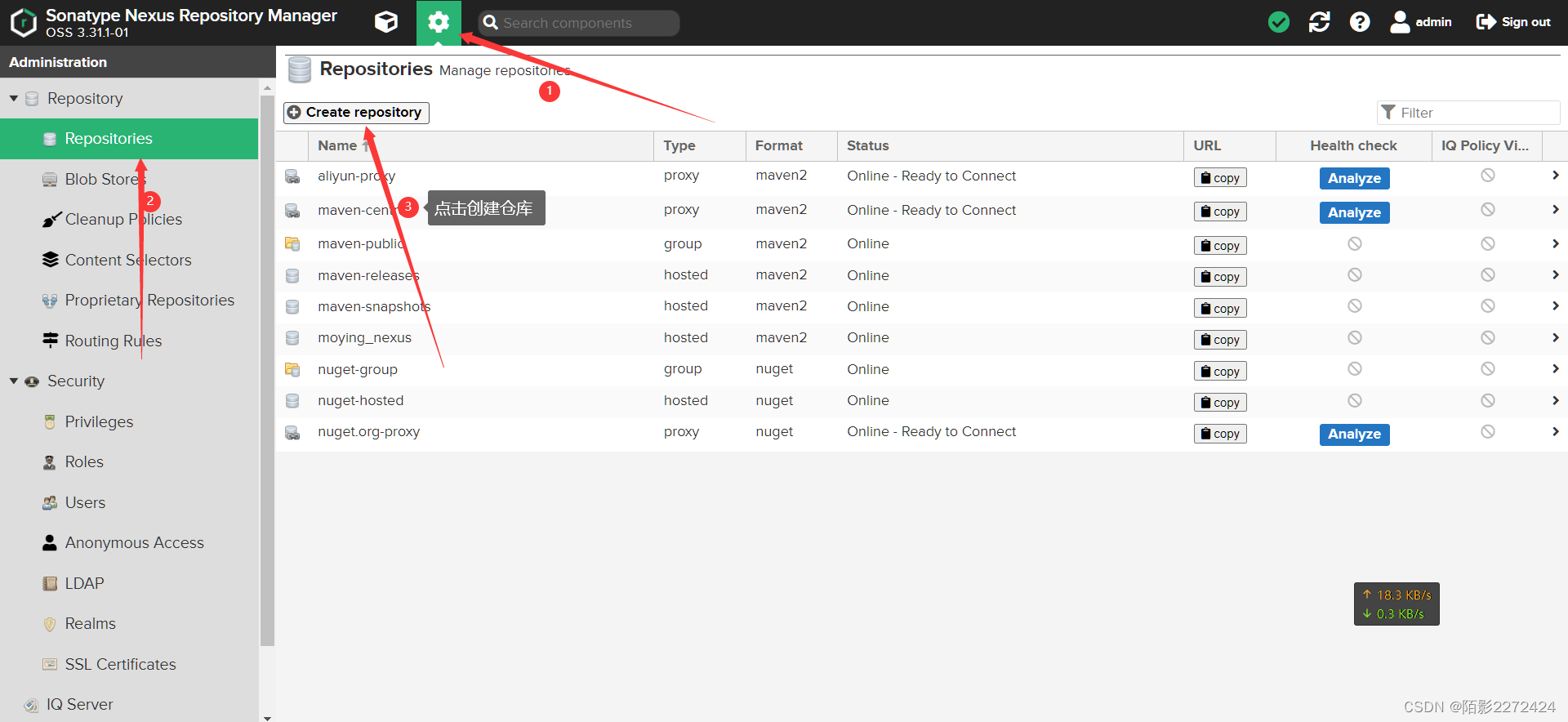Click nuget-hosted repository name
The width and height of the screenshot is (1568, 722).
click(x=360, y=400)
